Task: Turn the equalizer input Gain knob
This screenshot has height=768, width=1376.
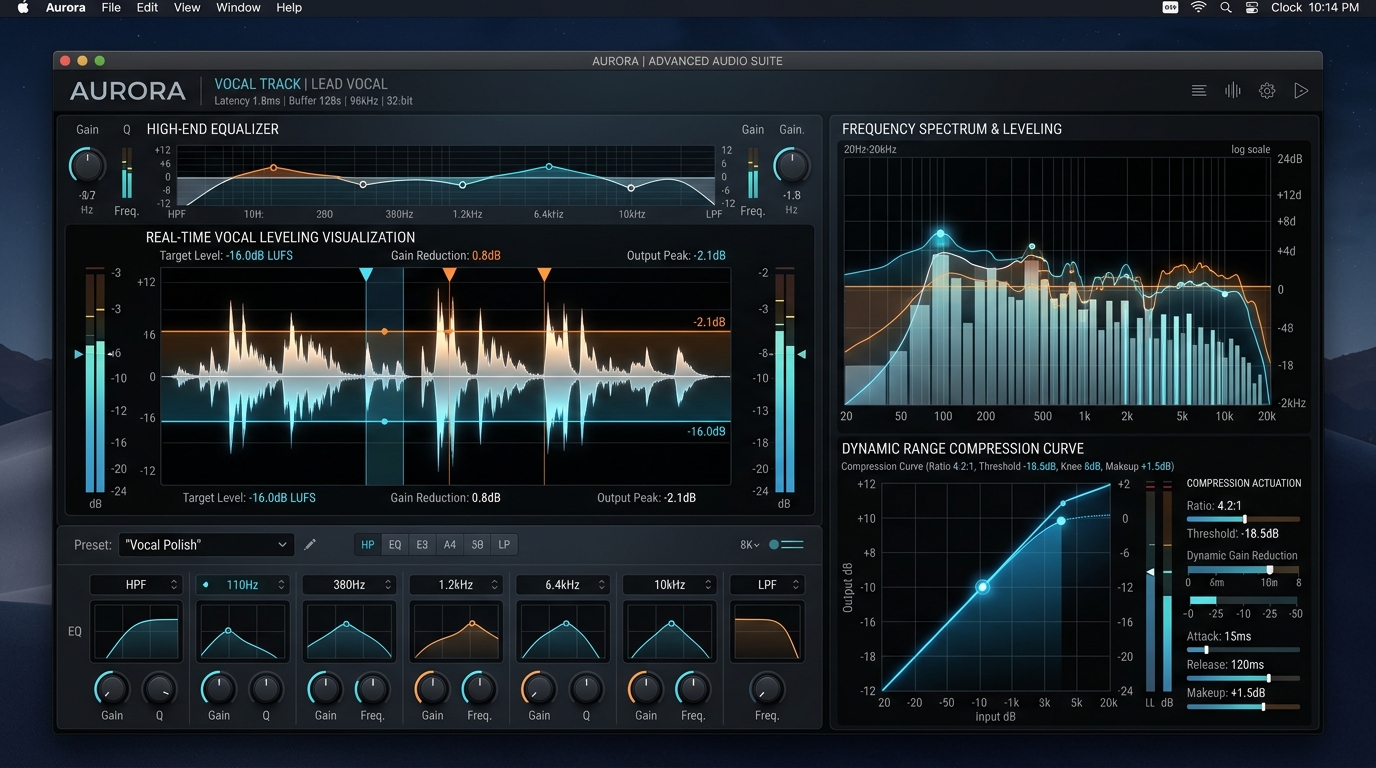Action: [x=87, y=165]
